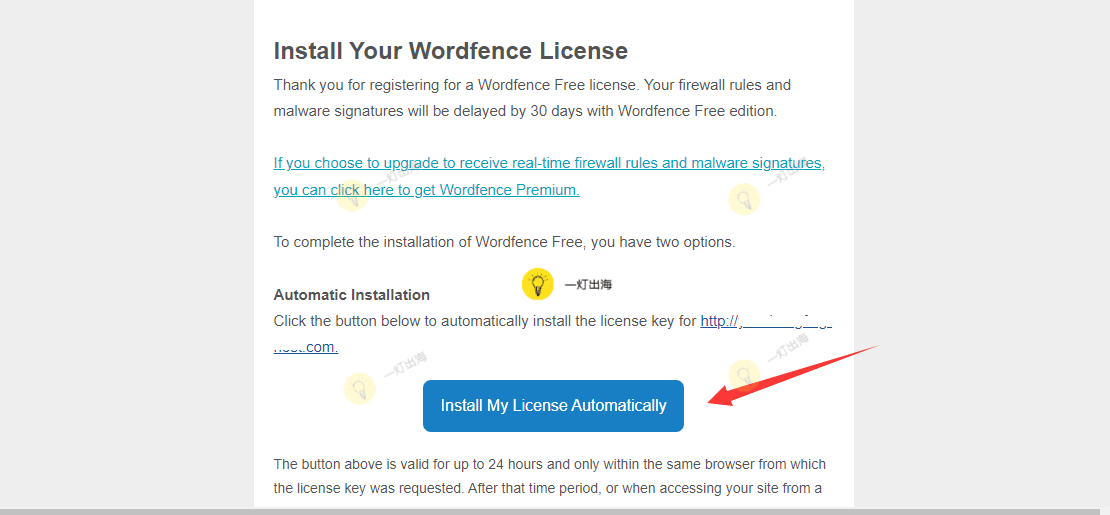Screen dimensions: 1110x515
Task: Click faded lightbulb watermark under the Premium link start
Action: pos(353,196)
